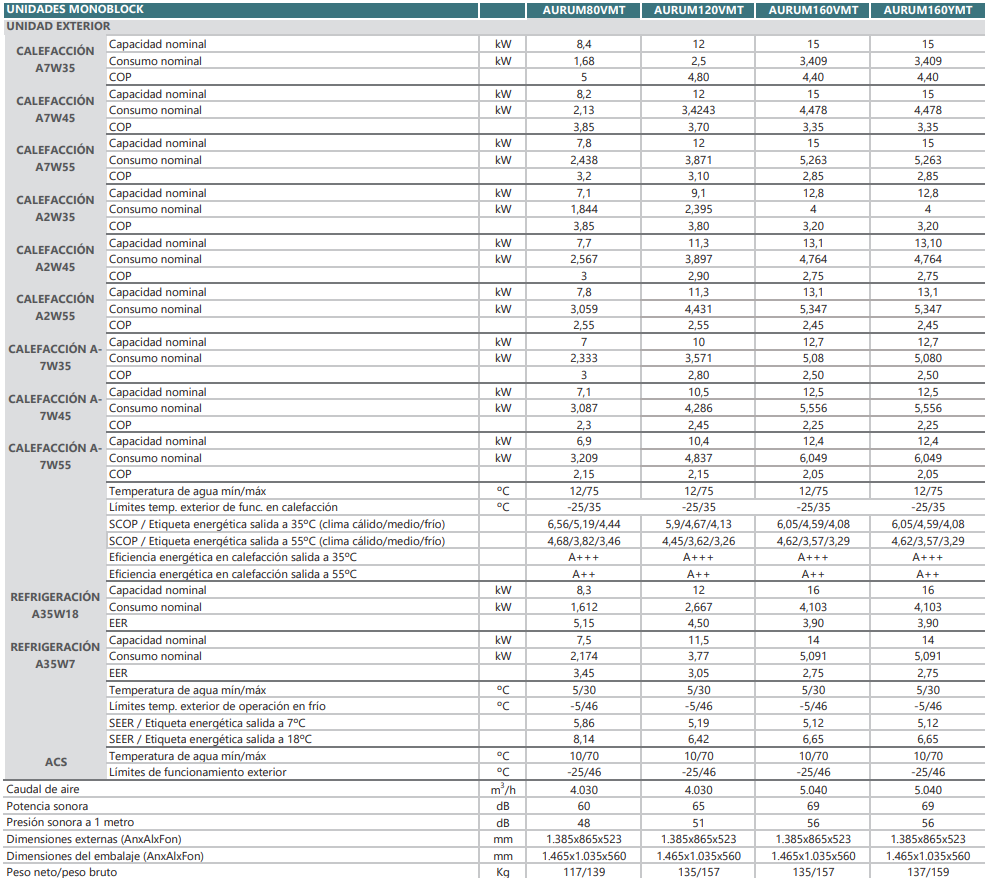Click the 137/159 weight value
This screenshot has width=991, height=878.
click(927, 872)
